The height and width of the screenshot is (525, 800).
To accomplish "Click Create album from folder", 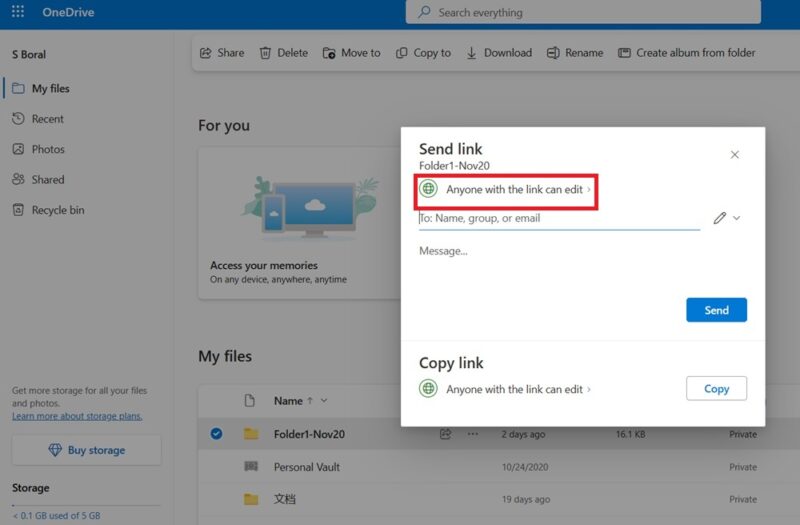I will point(687,53).
